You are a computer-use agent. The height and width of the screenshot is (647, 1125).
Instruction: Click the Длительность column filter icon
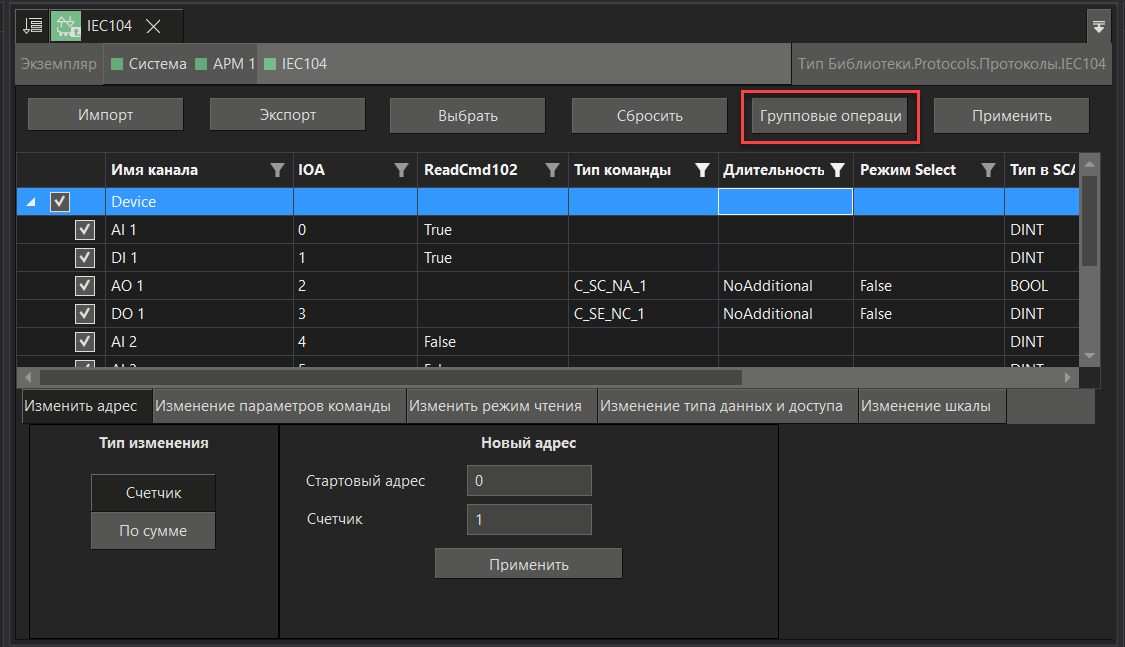point(837,170)
